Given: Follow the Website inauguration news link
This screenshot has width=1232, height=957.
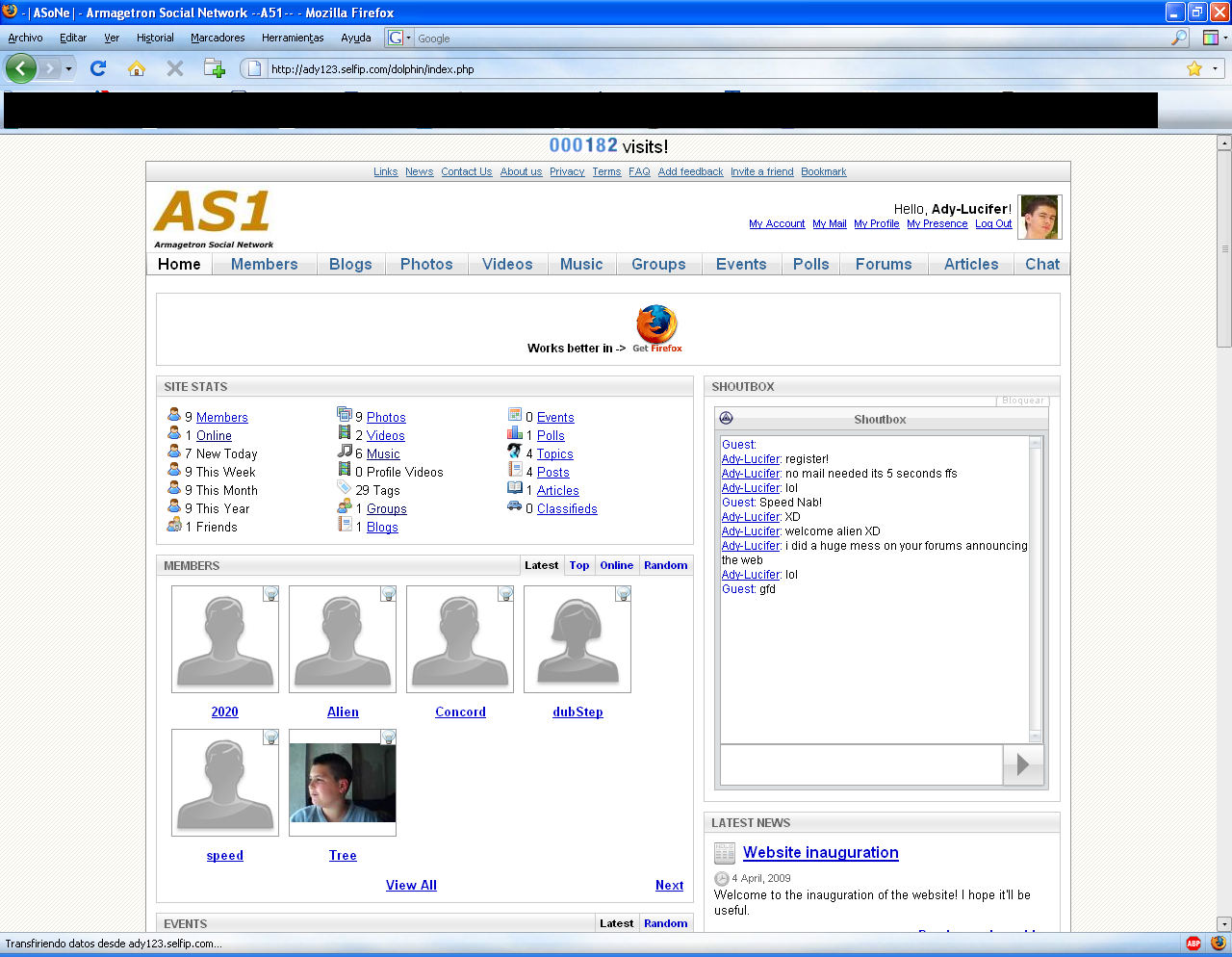Looking at the screenshot, I should click(820, 852).
